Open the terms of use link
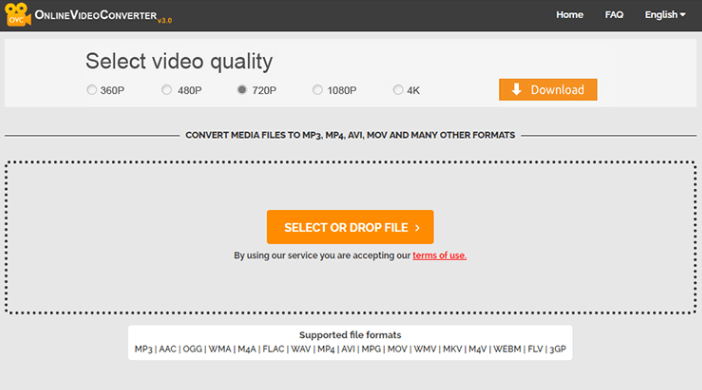This screenshot has width=702, height=390. [439, 256]
